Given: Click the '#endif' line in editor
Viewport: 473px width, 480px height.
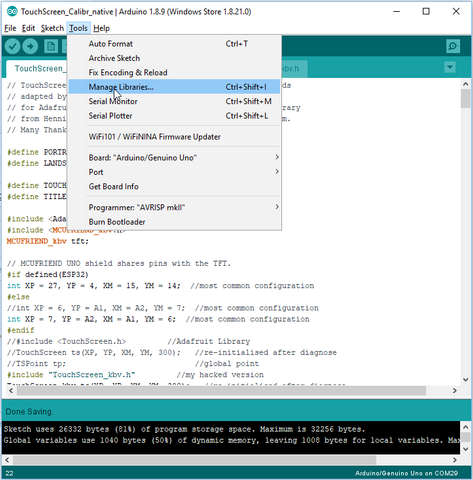Looking at the screenshot, I should point(20,330).
